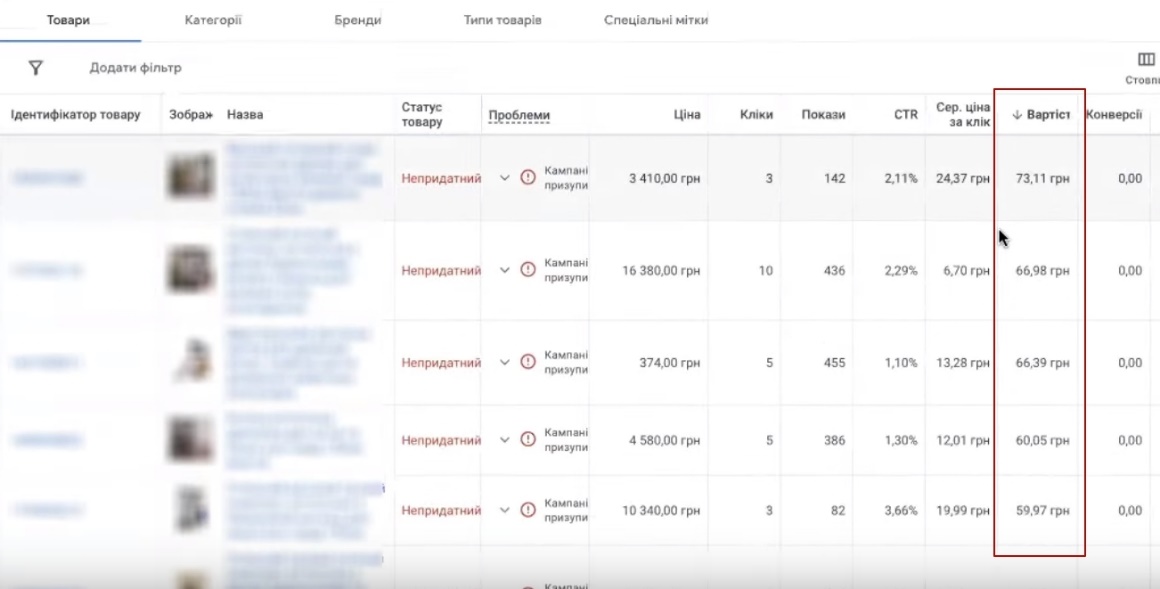The height and width of the screenshot is (589, 1160).
Task: Click warning icon in the 16 380,00 грн row
Action: [x=529, y=270]
